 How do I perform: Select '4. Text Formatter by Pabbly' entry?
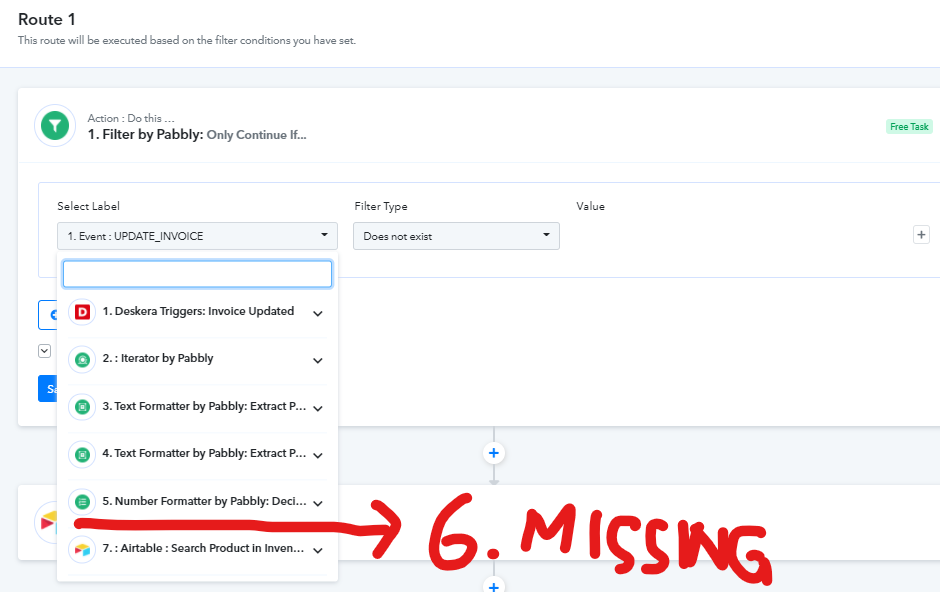197,455
